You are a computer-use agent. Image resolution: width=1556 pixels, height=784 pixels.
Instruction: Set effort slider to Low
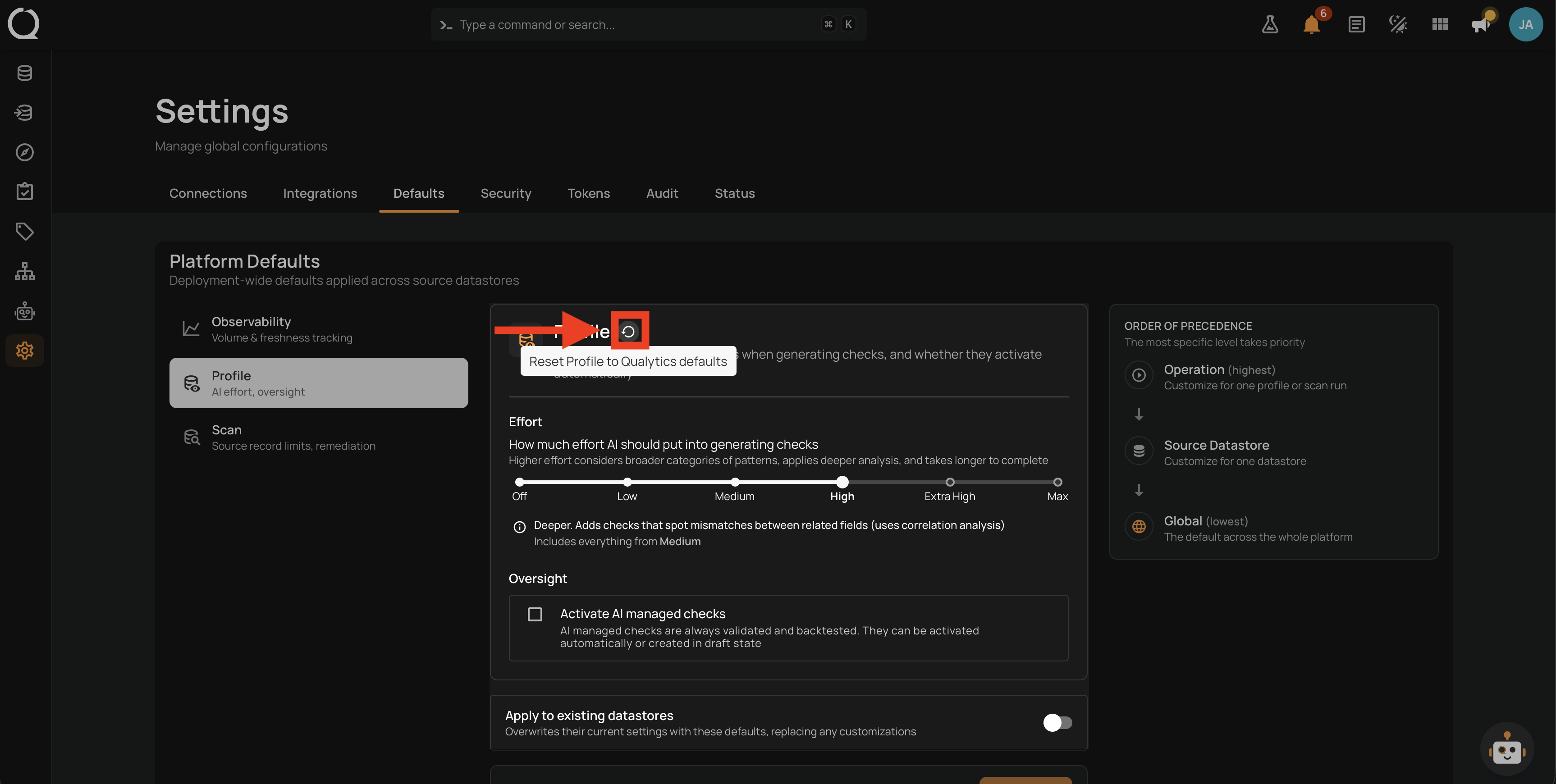click(627, 482)
